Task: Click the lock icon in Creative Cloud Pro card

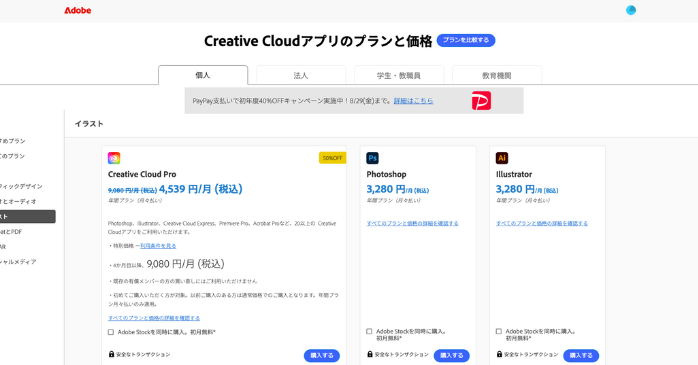Action: pos(111,354)
